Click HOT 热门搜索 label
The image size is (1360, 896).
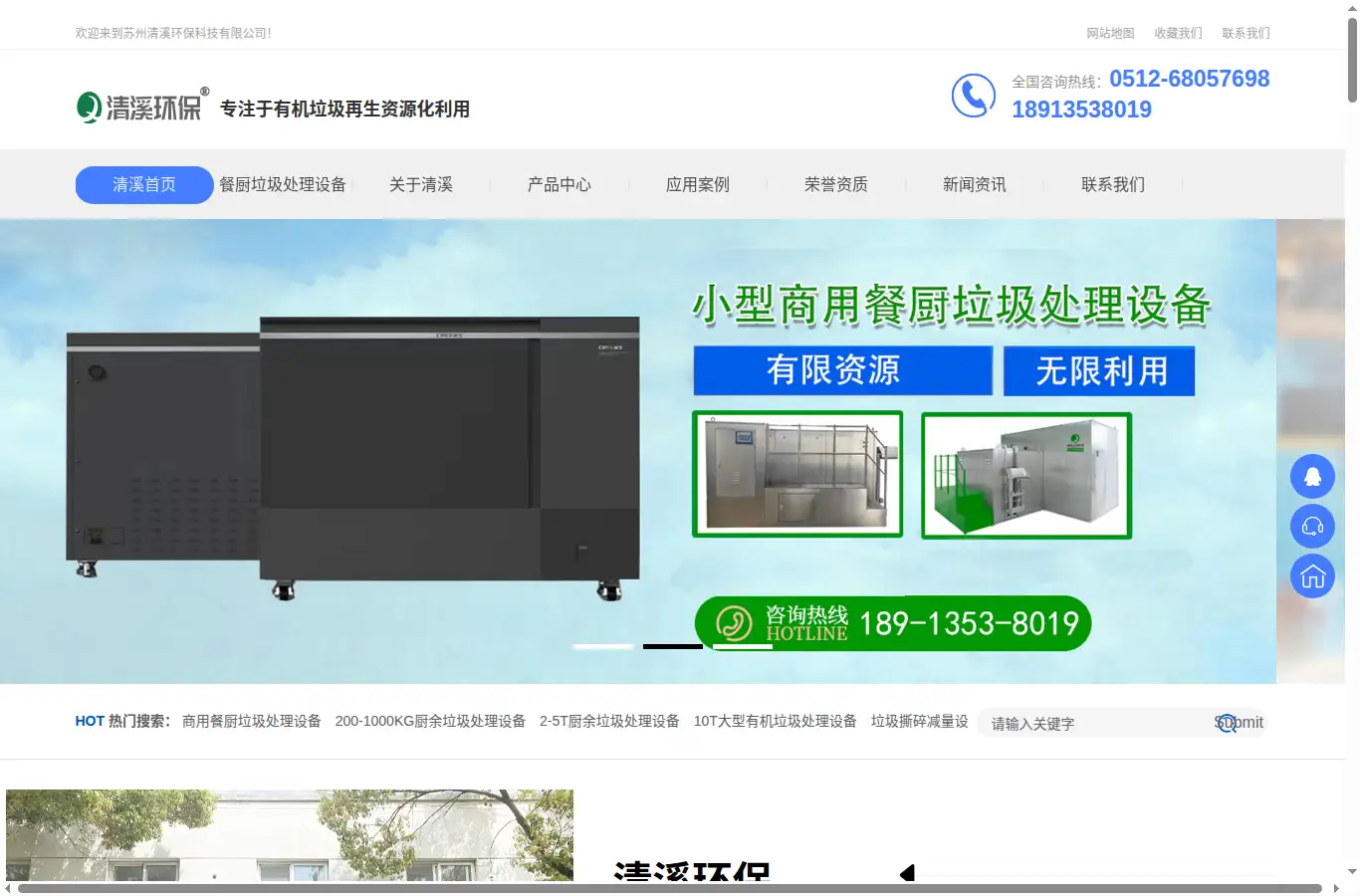point(122,722)
